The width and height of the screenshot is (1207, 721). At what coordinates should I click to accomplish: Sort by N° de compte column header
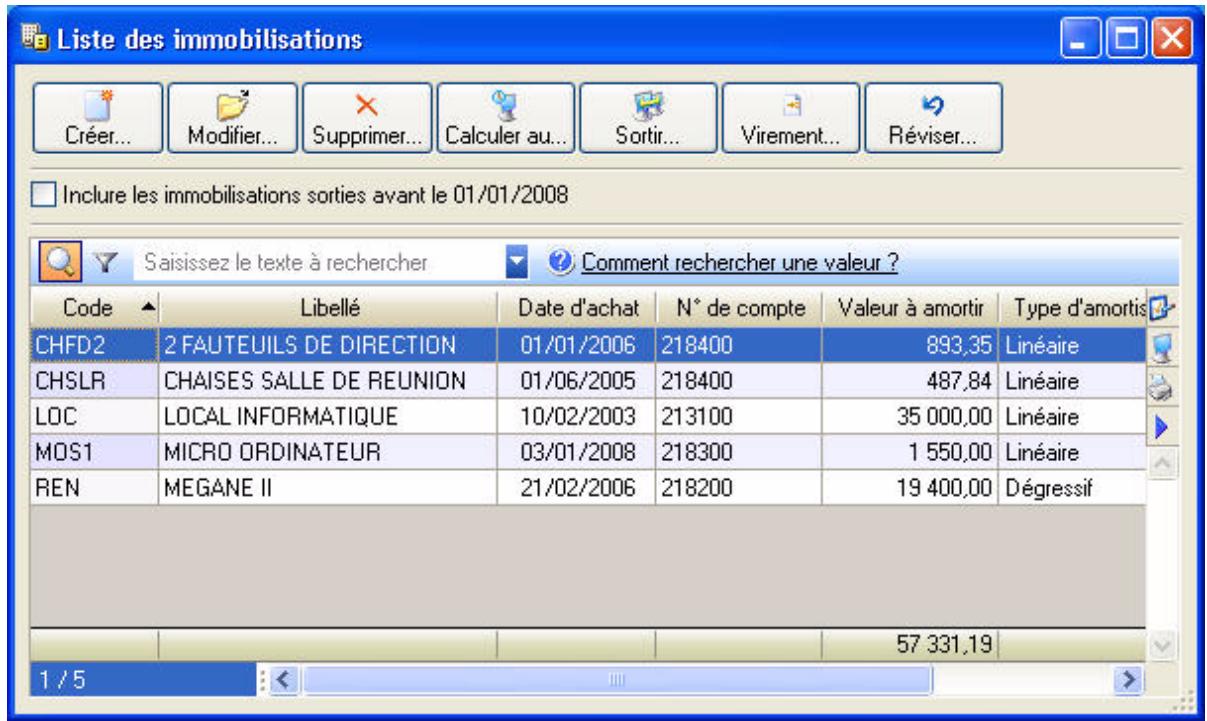click(x=738, y=307)
